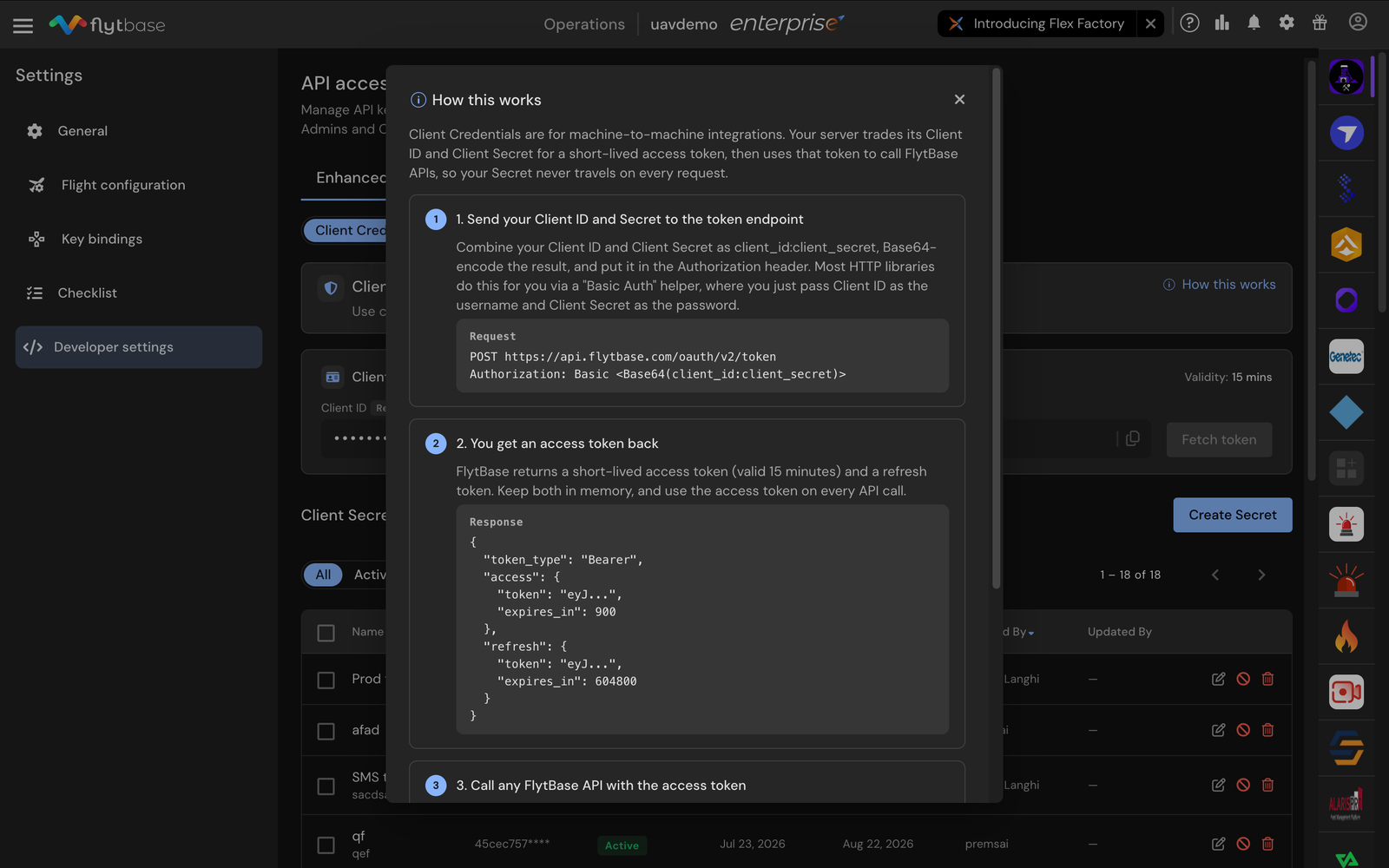1389x868 pixels.
Task: Click the How this works link
Action: pyautogui.click(x=1220, y=285)
